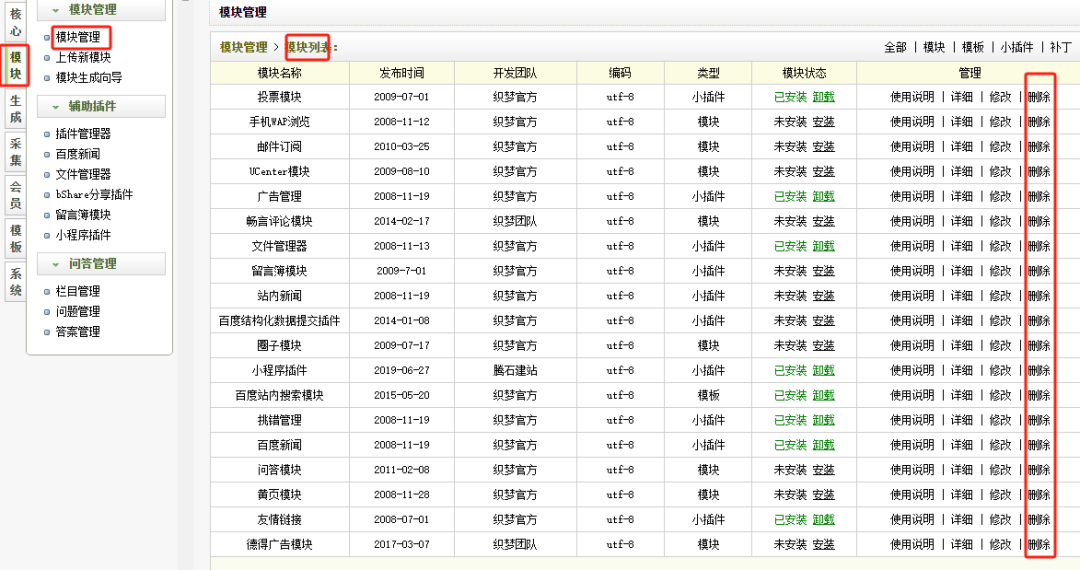1080x570 pixels.
Task: Uninstall the 友情链接 plugin
Action: tap(824, 520)
